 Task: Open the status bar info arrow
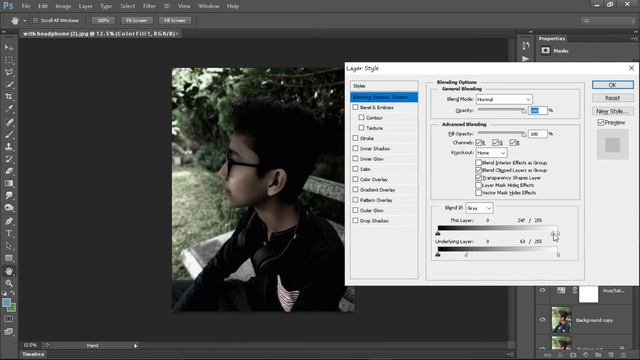[x=136, y=346]
